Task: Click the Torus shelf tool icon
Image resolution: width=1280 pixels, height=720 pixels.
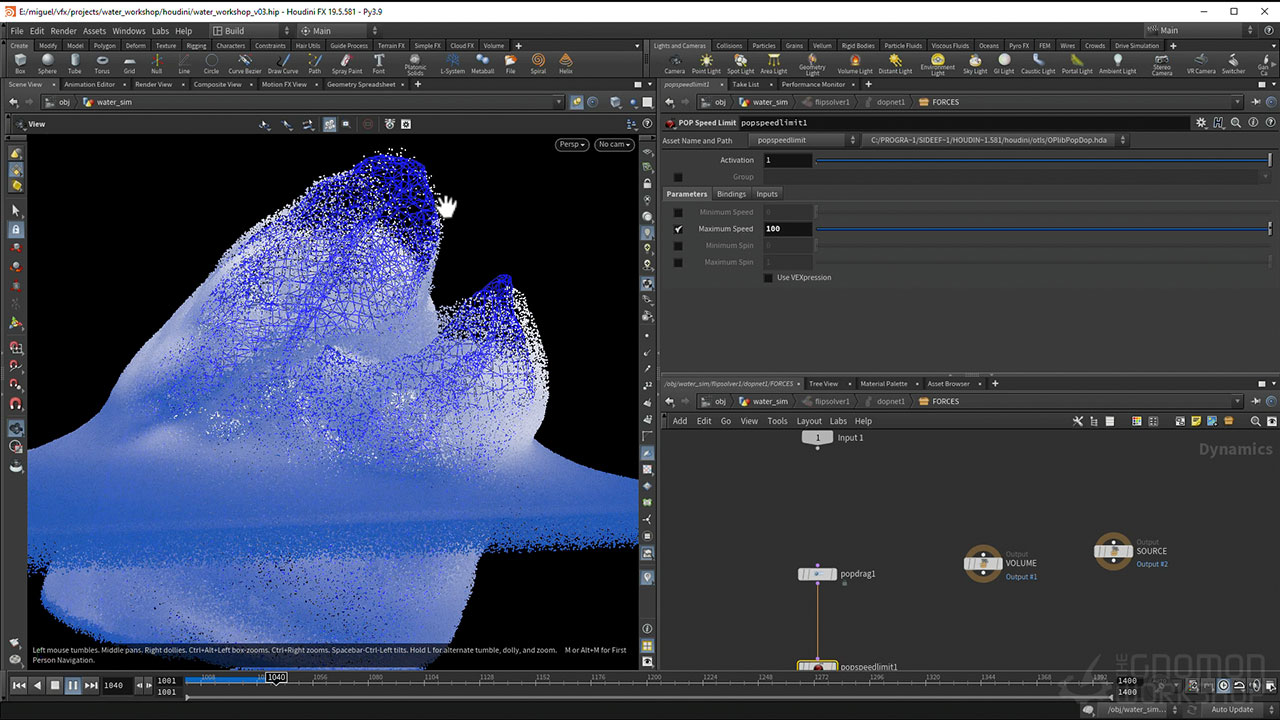Action: tap(102, 63)
